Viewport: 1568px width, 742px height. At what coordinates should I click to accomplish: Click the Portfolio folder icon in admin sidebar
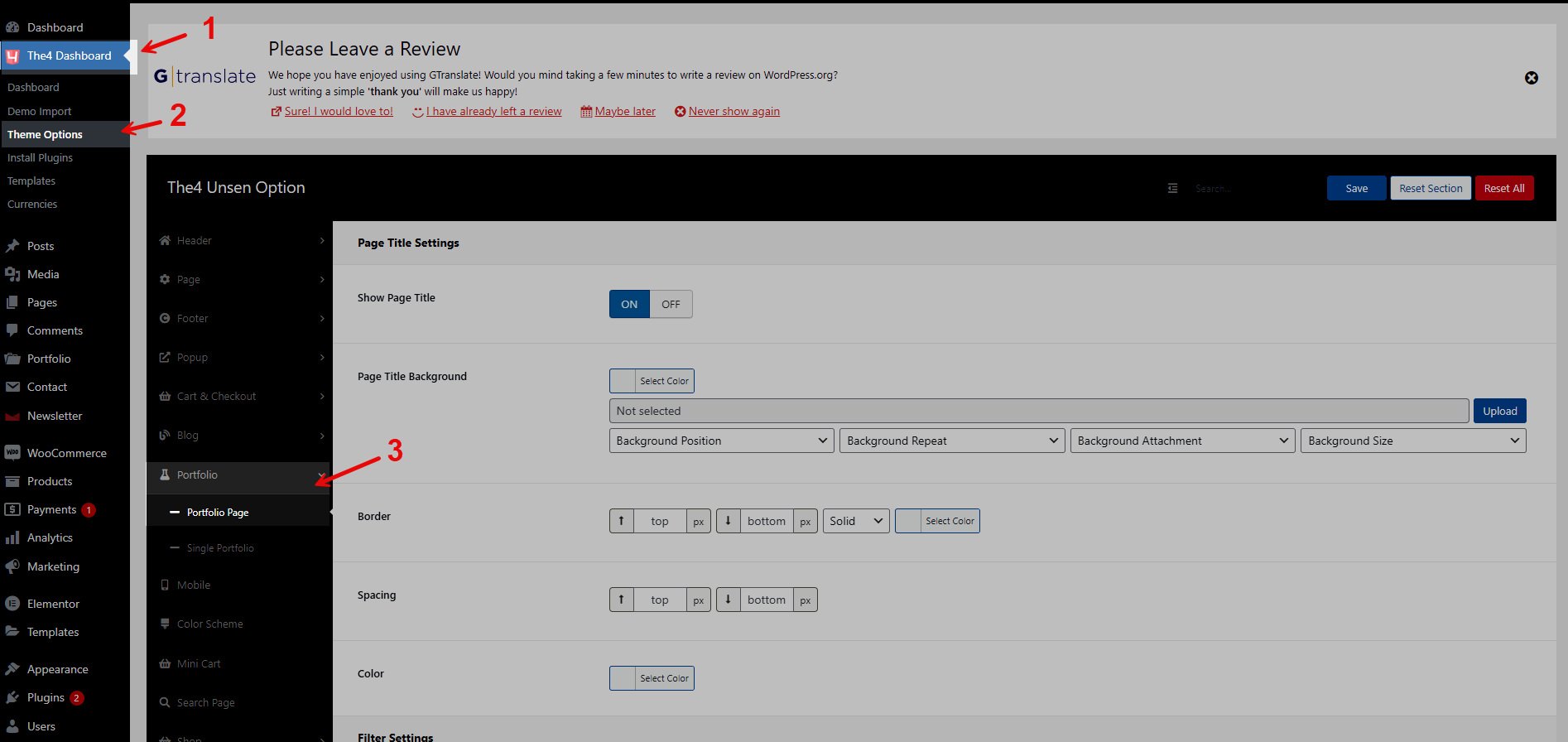(x=12, y=359)
